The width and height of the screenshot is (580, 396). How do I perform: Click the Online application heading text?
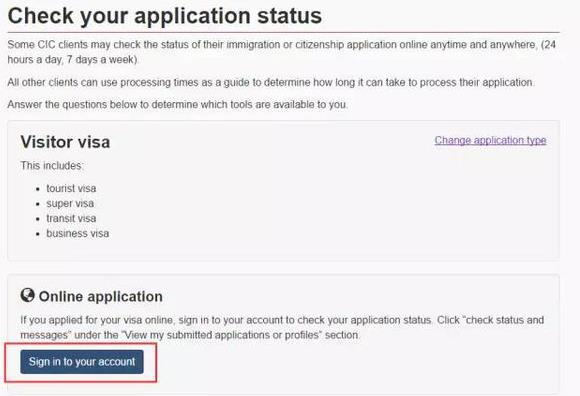tap(101, 297)
